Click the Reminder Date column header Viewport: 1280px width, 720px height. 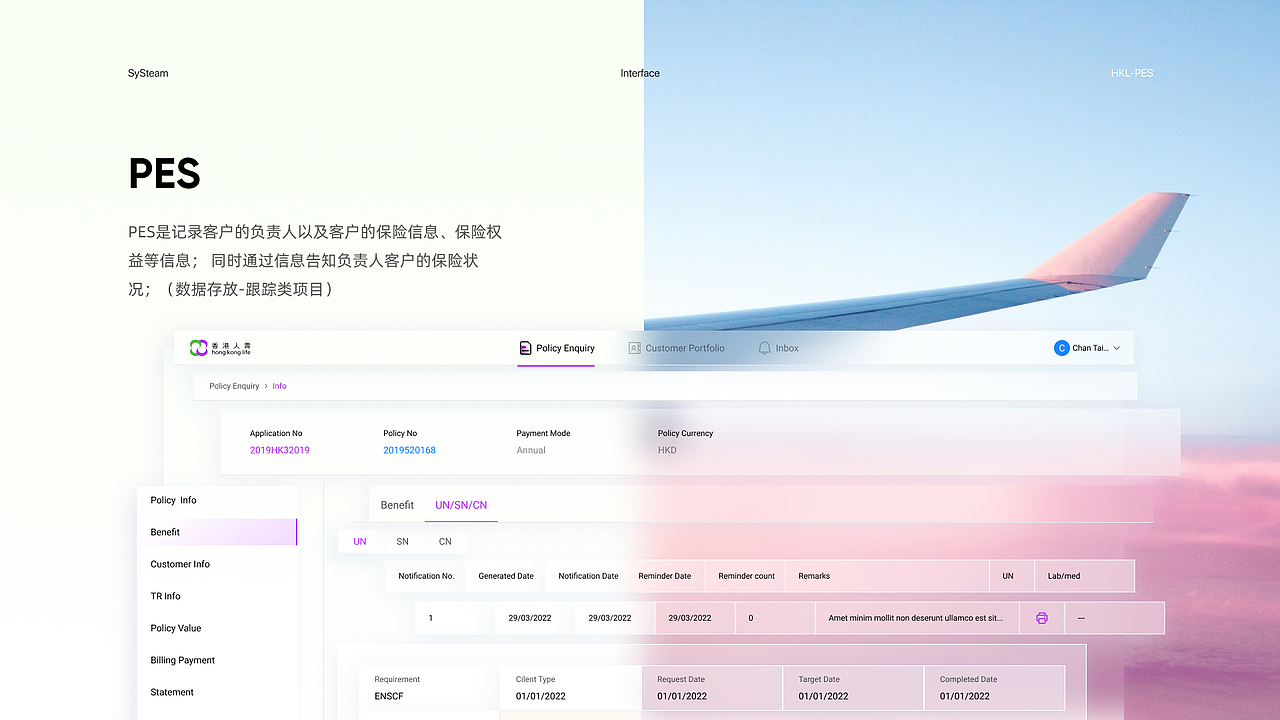click(665, 576)
